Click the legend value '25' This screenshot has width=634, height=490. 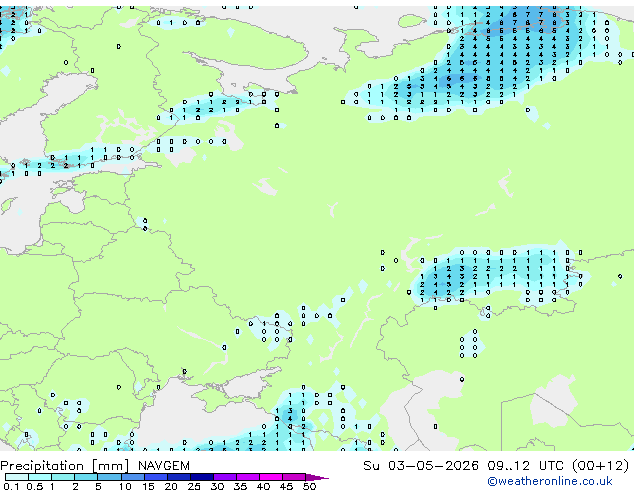194,486
